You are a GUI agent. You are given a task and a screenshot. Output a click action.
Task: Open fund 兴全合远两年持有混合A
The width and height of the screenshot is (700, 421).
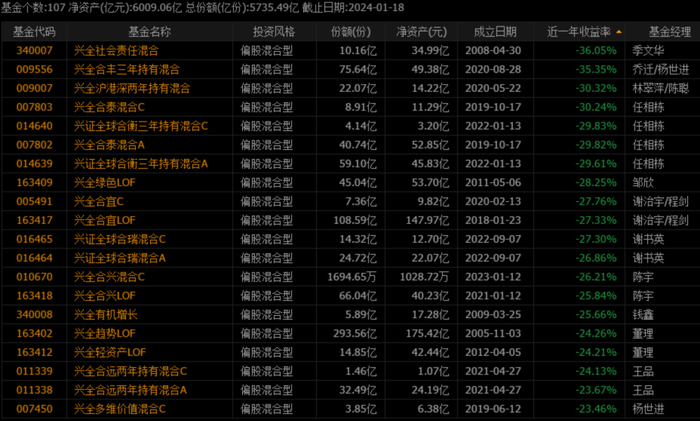click(x=130, y=390)
